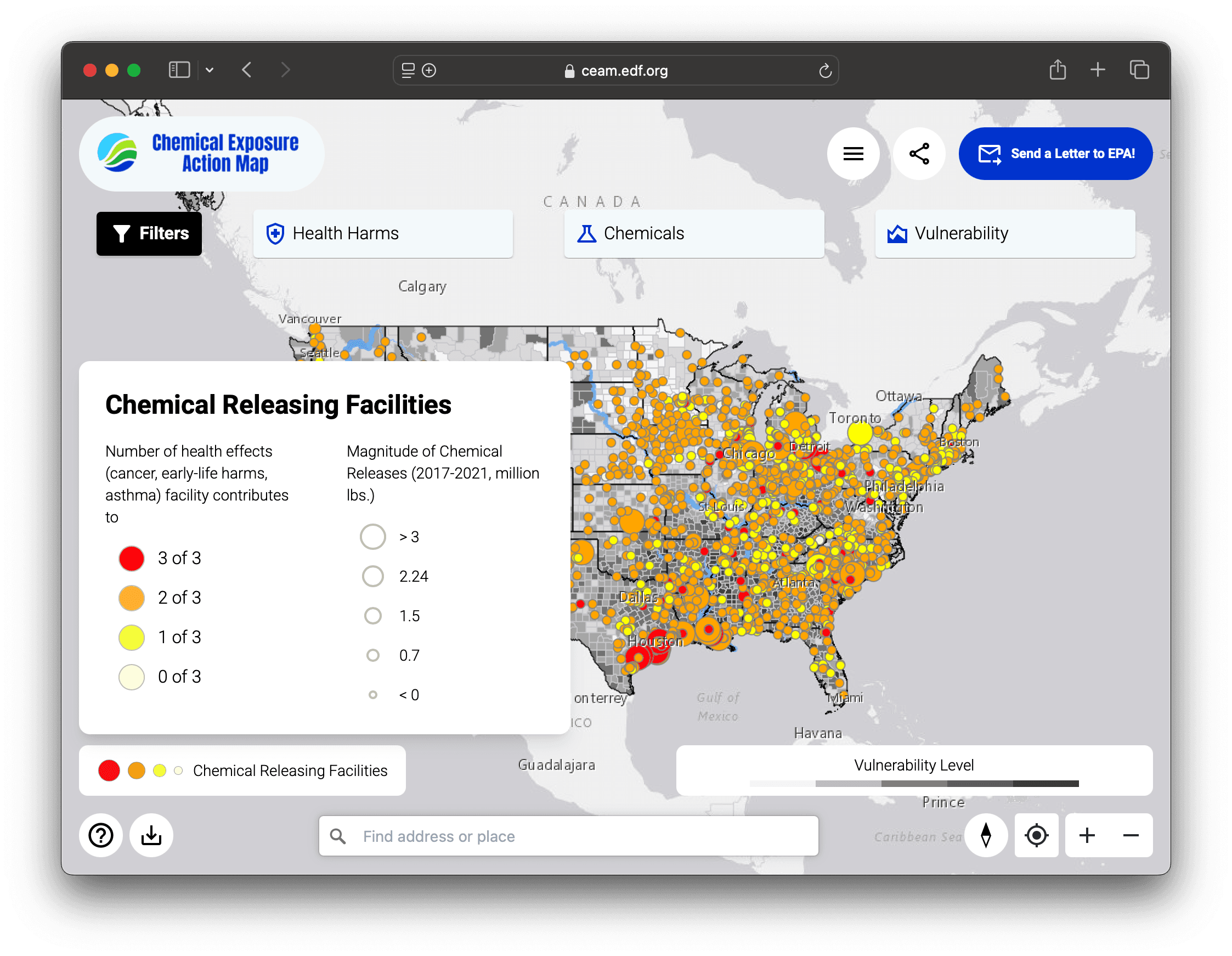Image resolution: width=1232 pixels, height=956 pixels.
Task: Click the Guadalajara map label
Action: (556, 765)
